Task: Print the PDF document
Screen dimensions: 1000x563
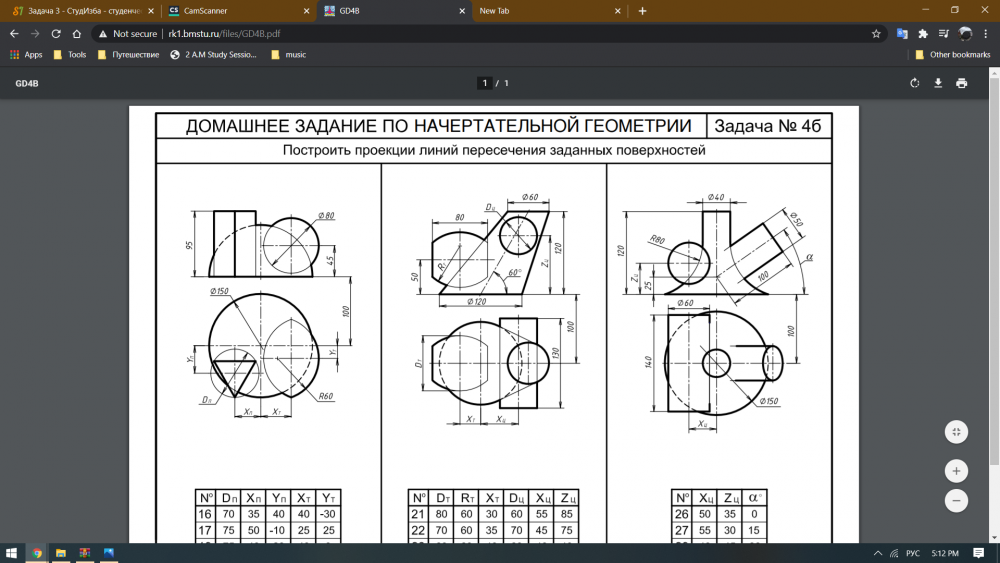Action: 962,83
